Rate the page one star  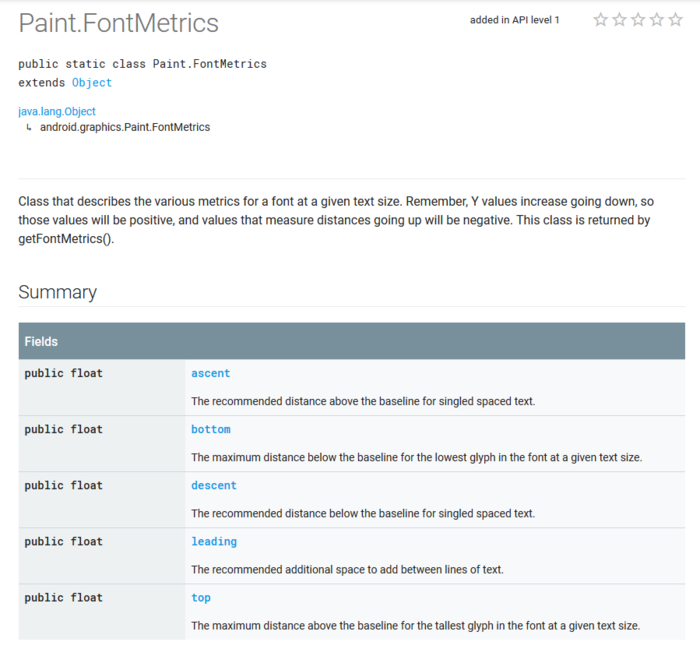tap(600, 20)
